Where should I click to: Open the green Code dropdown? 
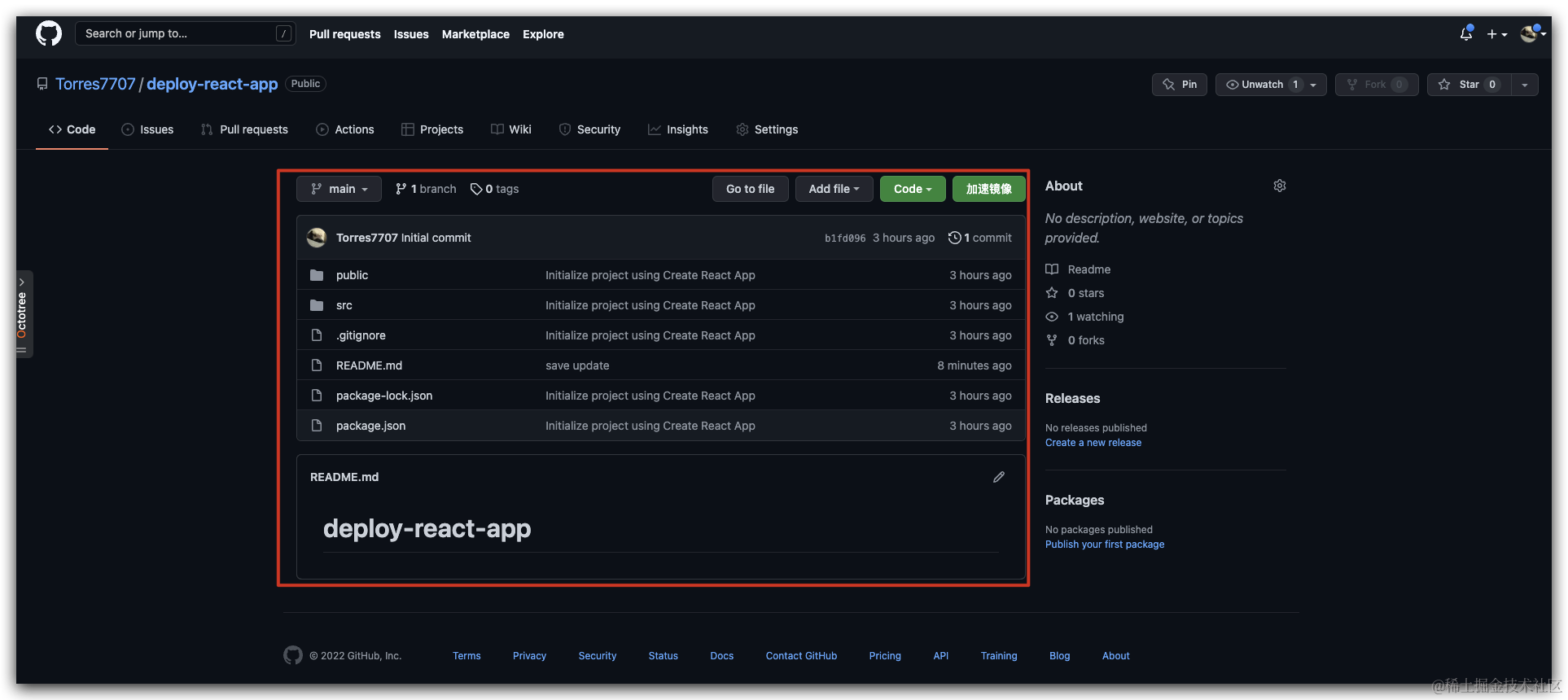(913, 189)
